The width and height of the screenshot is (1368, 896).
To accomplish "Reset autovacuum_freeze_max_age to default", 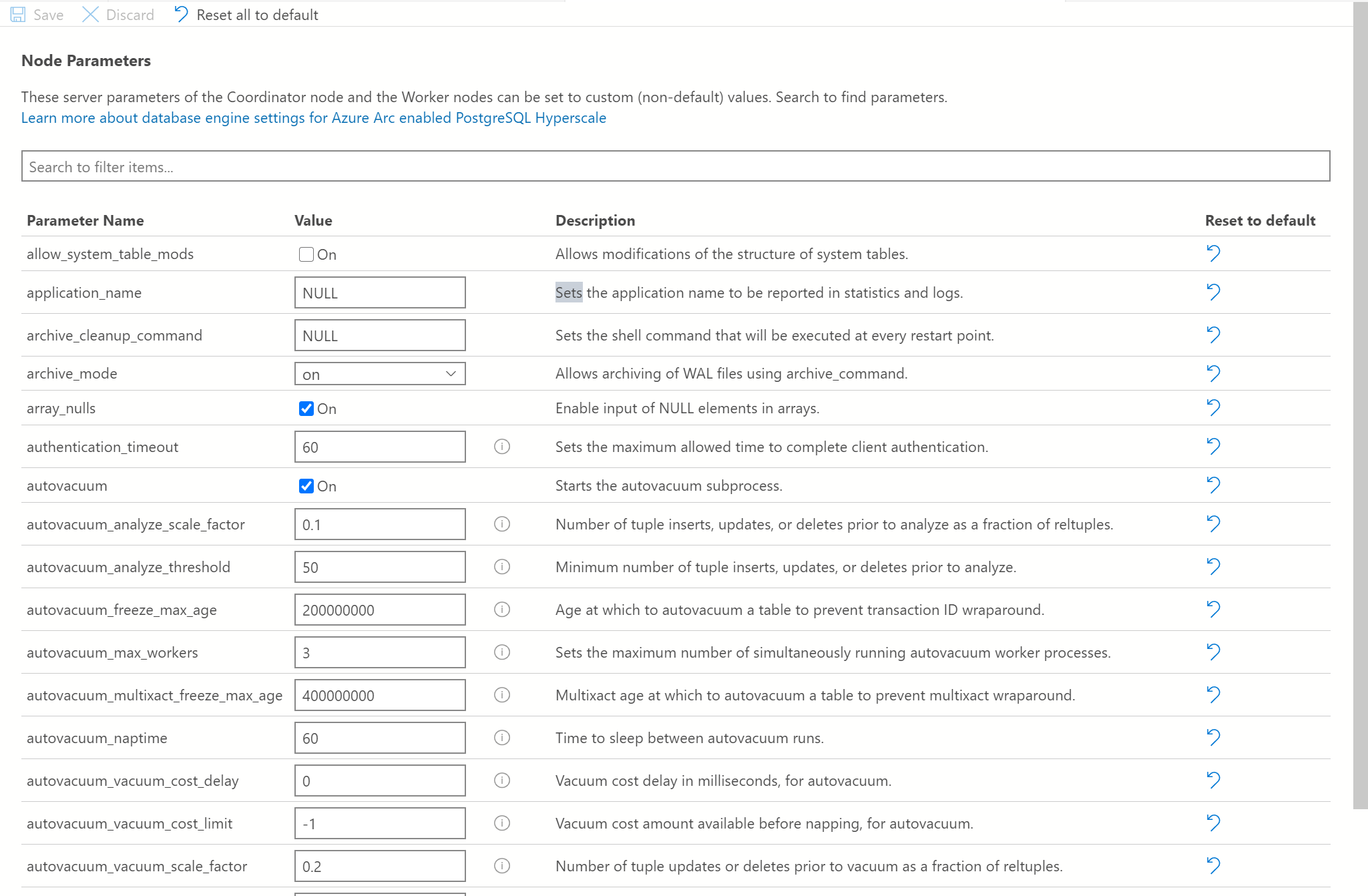I will (1213, 609).
